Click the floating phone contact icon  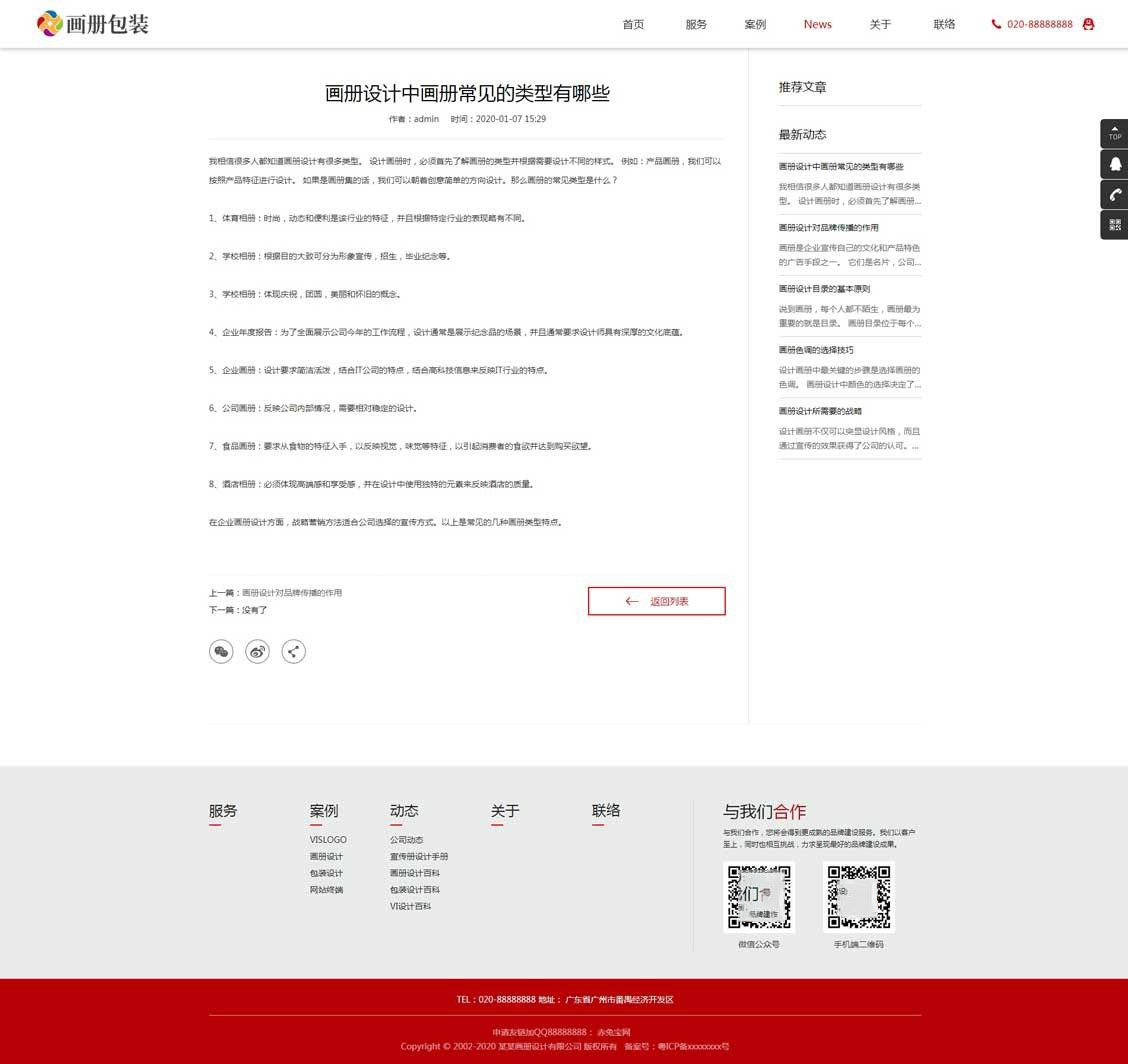(1114, 194)
